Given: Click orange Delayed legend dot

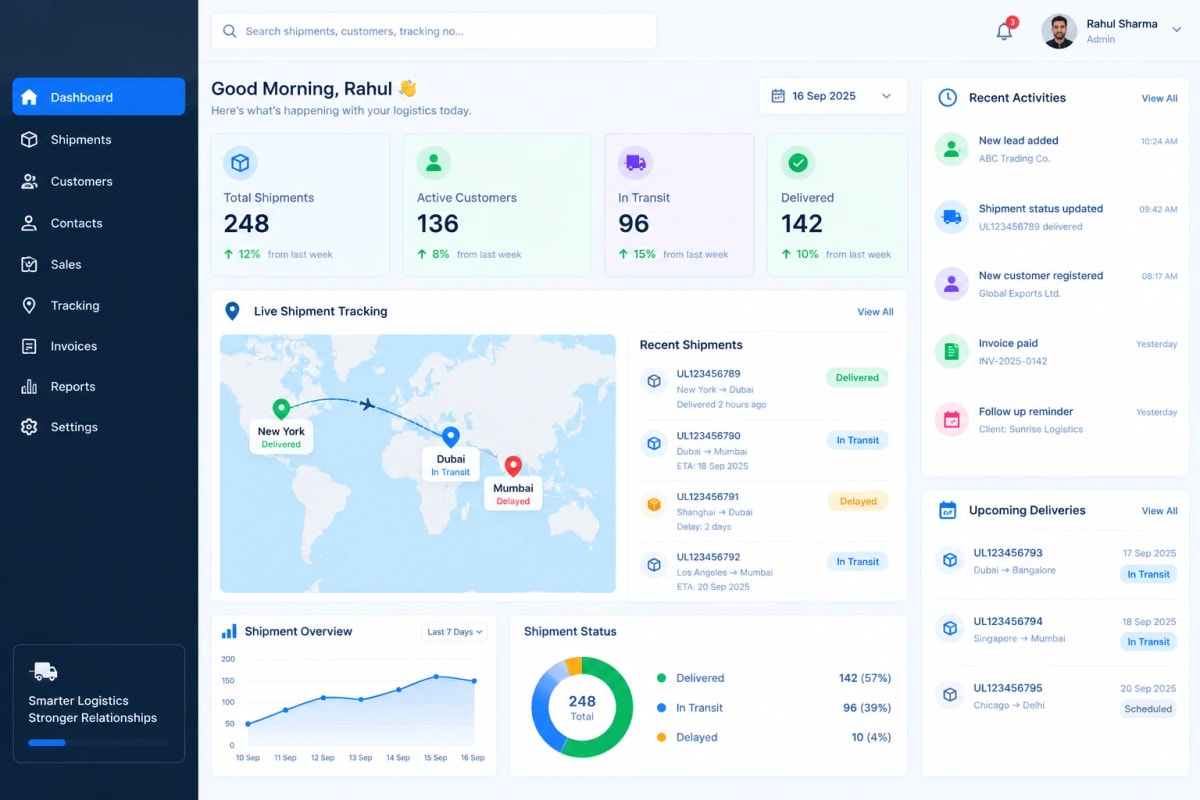Looking at the screenshot, I should (661, 737).
